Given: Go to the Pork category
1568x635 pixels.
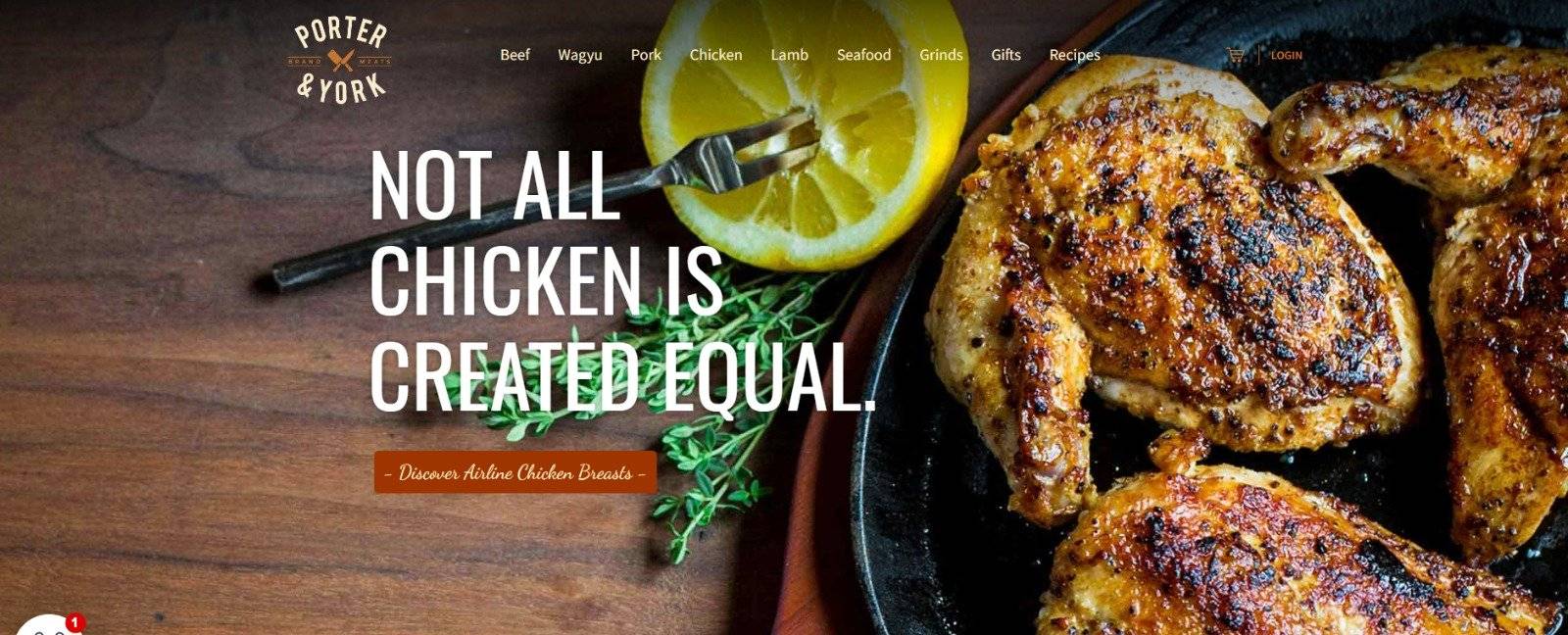Looking at the screenshot, I should click(x=646, y=55).
